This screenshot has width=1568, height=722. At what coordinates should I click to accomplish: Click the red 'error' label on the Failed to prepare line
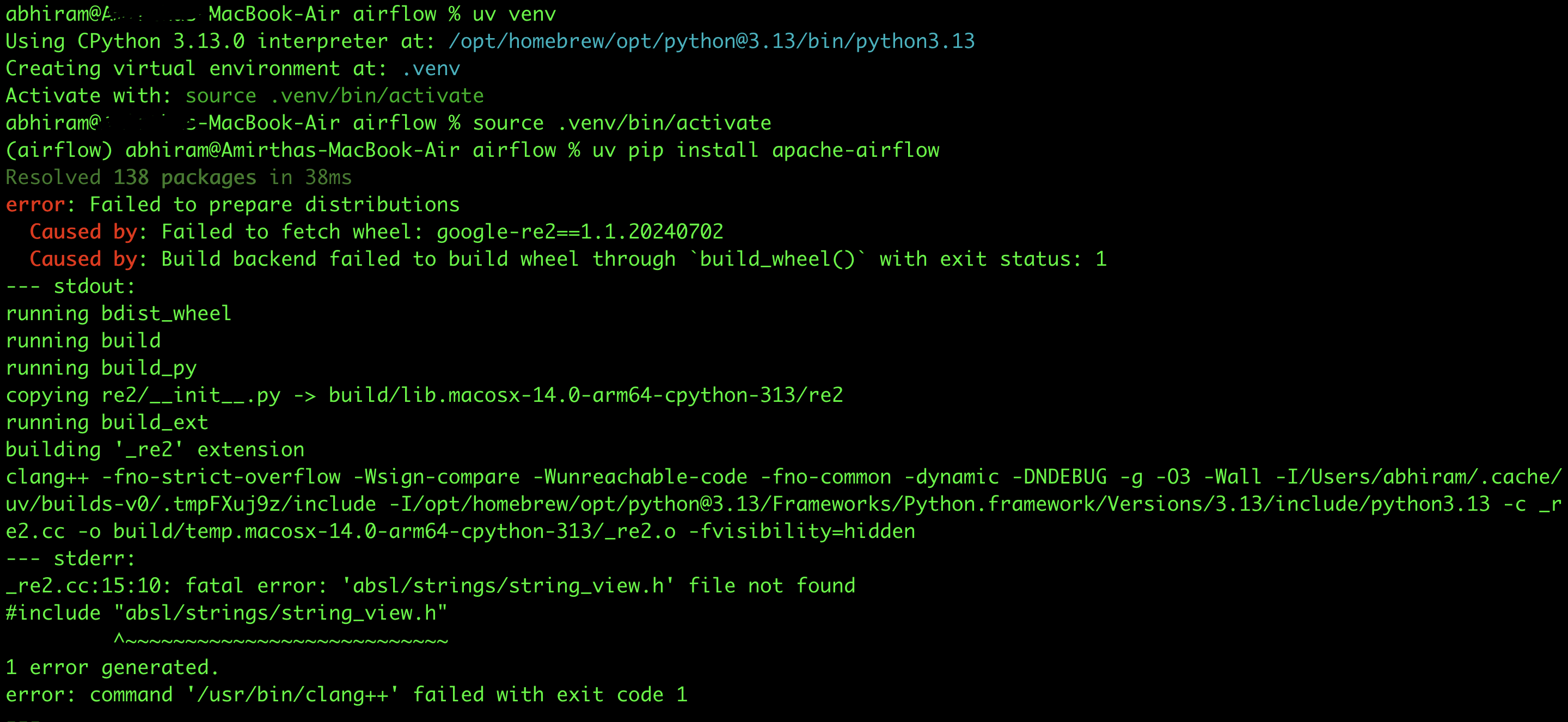click(x=35, y=205)
